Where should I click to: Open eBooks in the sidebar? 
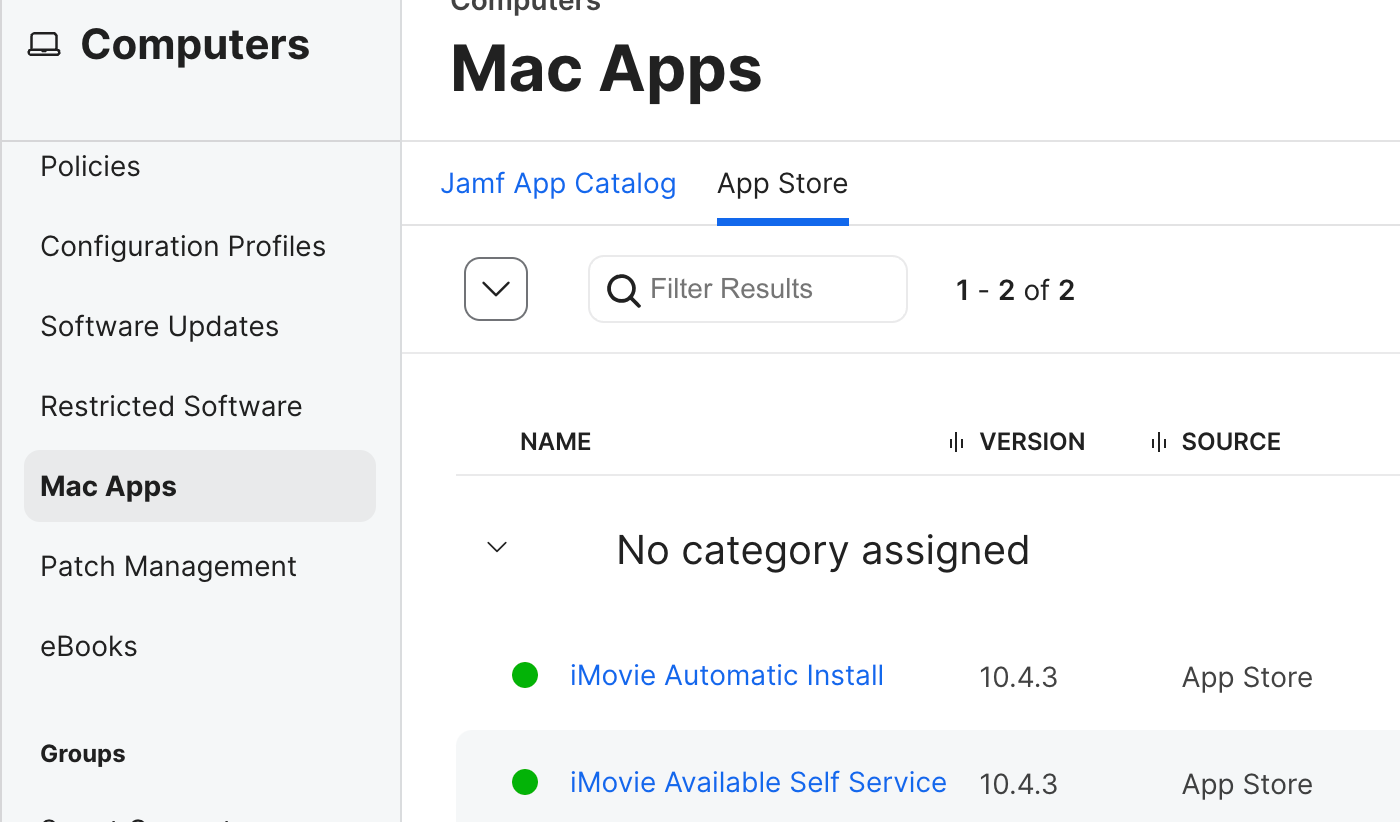pyautogui.click(x=89, y=646)
